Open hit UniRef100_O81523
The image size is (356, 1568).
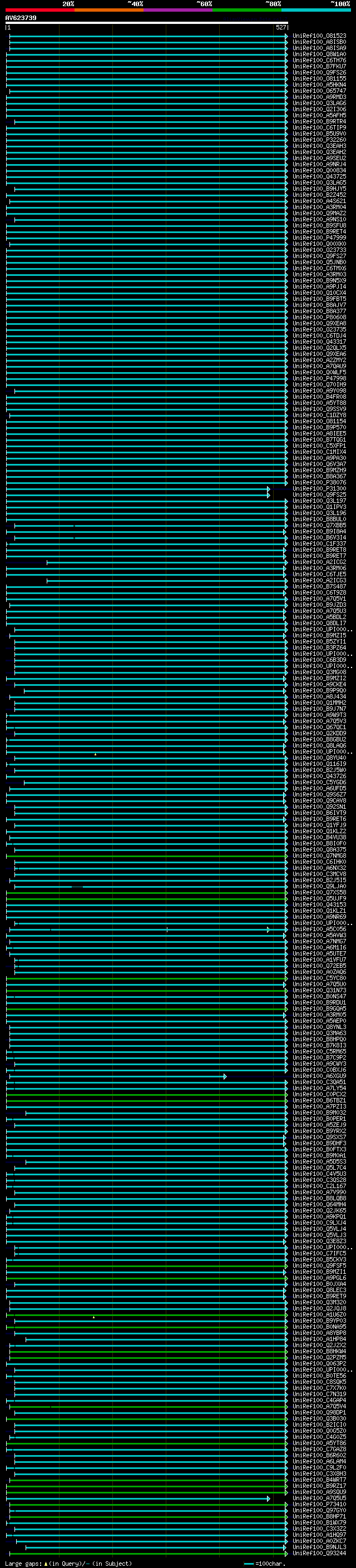[319, 36]
